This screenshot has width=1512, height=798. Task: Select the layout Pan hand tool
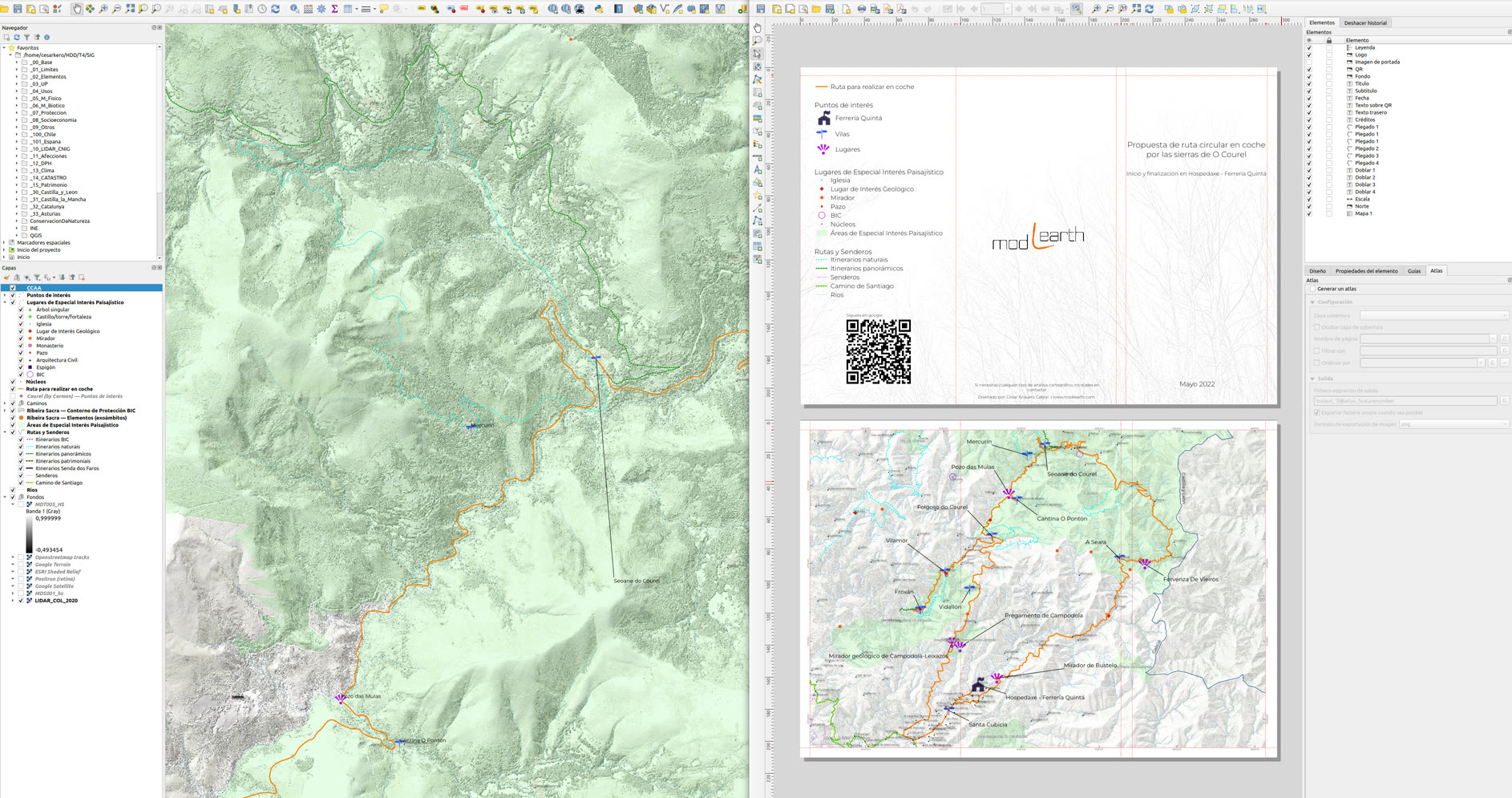coord(758,28)
